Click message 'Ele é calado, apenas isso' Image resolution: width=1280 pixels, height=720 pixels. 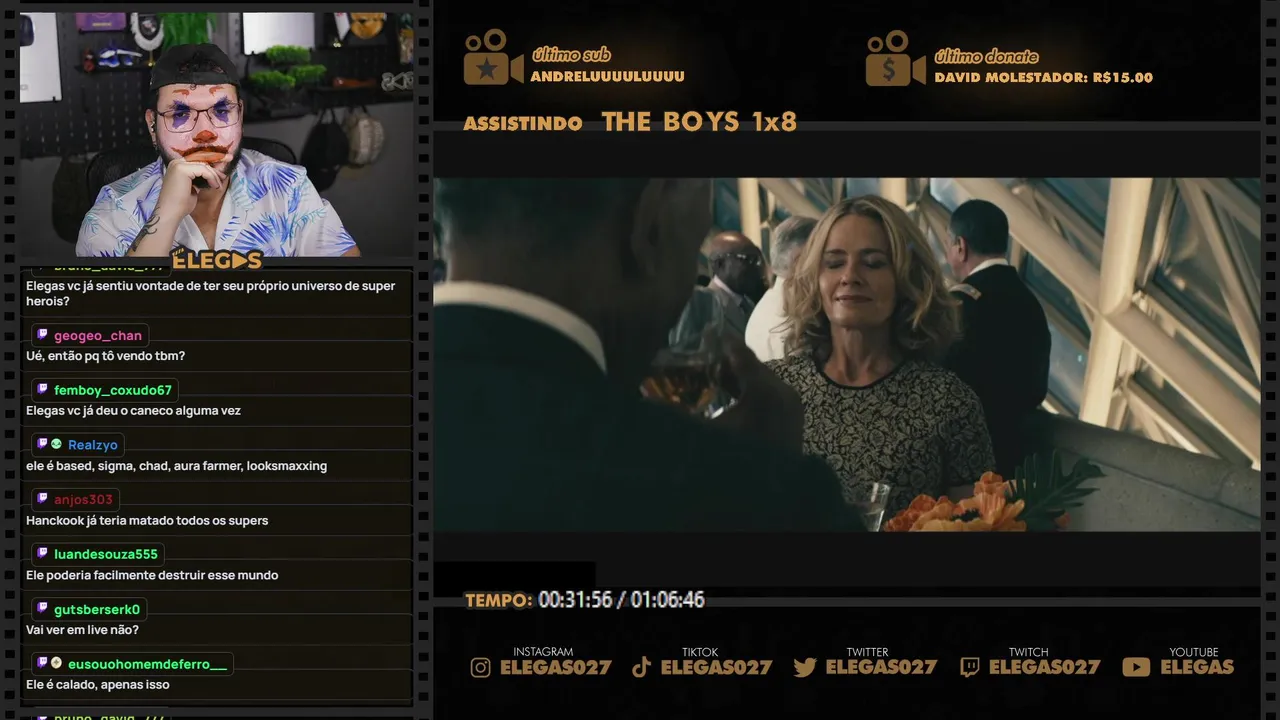tap(97, 685)
